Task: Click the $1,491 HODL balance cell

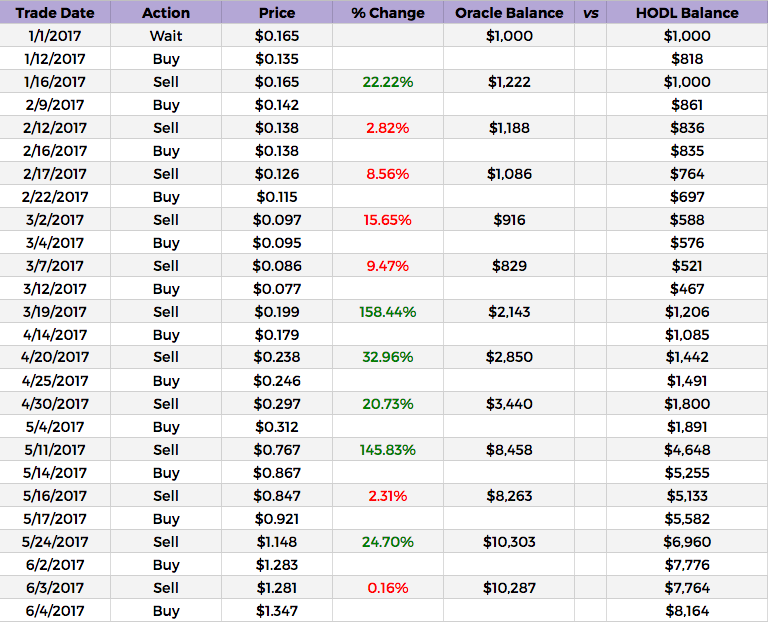Action: (x=687, y=381)
